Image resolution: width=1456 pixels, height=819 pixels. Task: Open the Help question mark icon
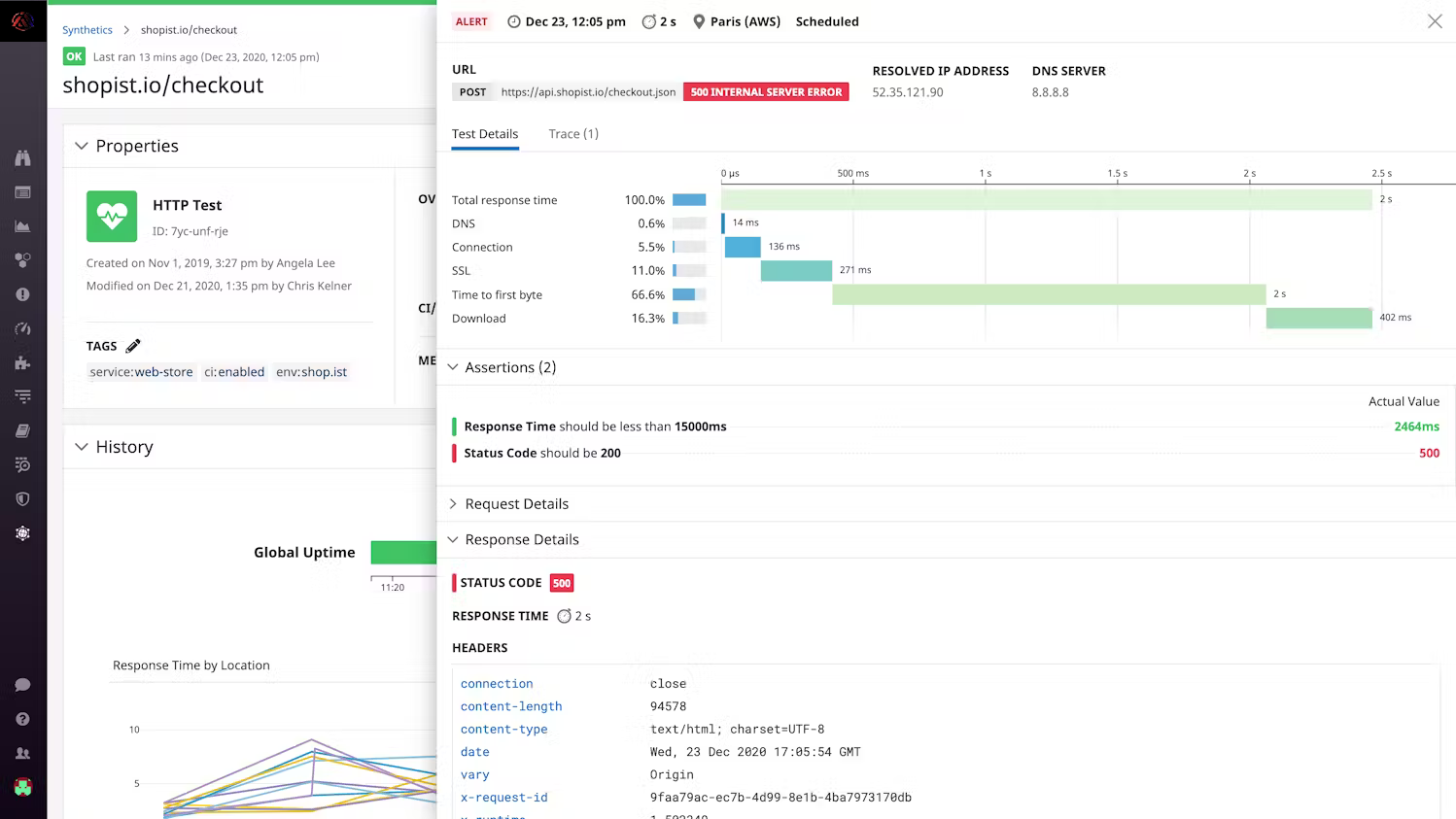coord(22,719)
